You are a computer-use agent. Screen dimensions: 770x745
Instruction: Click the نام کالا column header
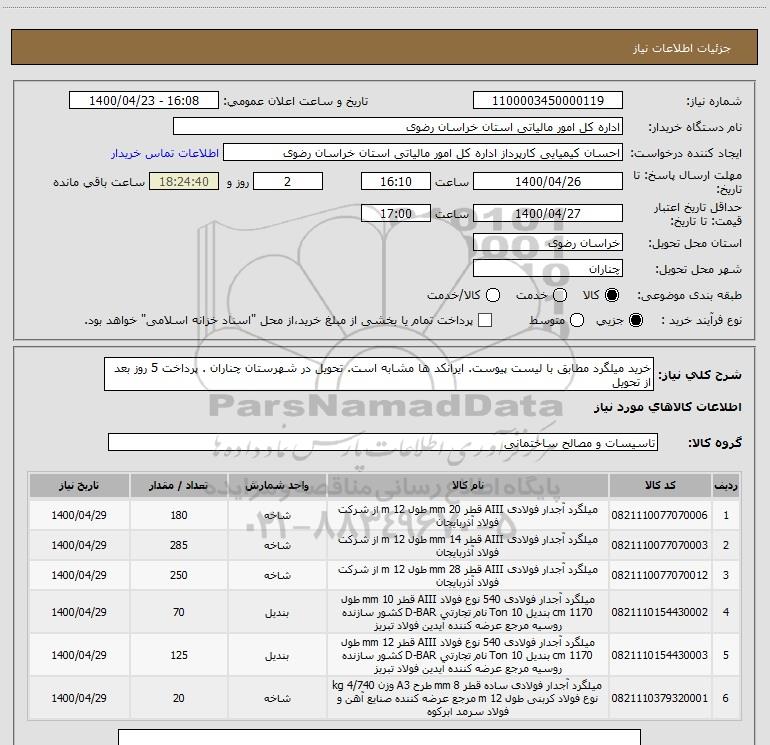pyautogui.click(x=468, y=486)
